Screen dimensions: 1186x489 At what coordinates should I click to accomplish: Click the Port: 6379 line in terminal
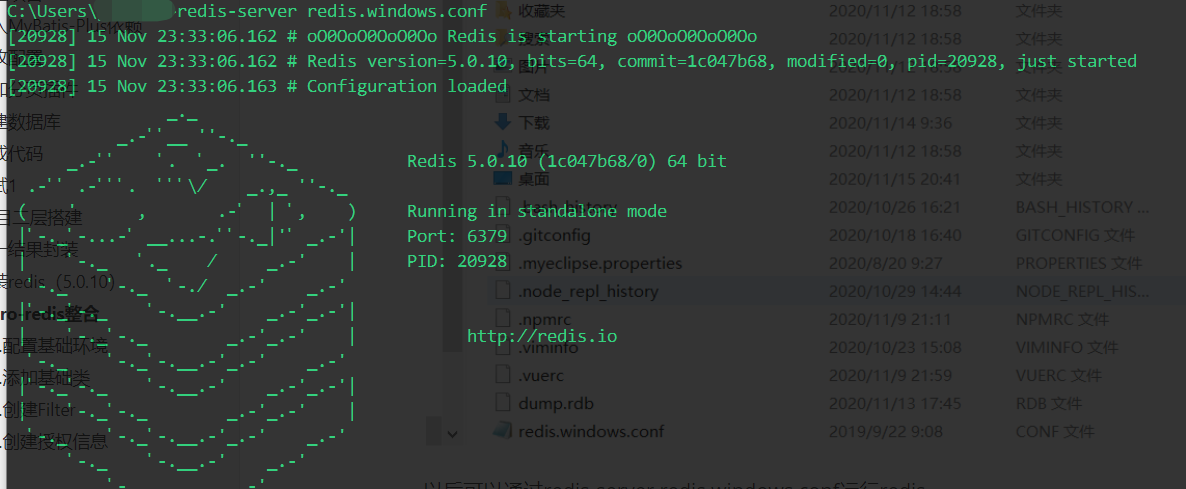[x=457, y=236]
